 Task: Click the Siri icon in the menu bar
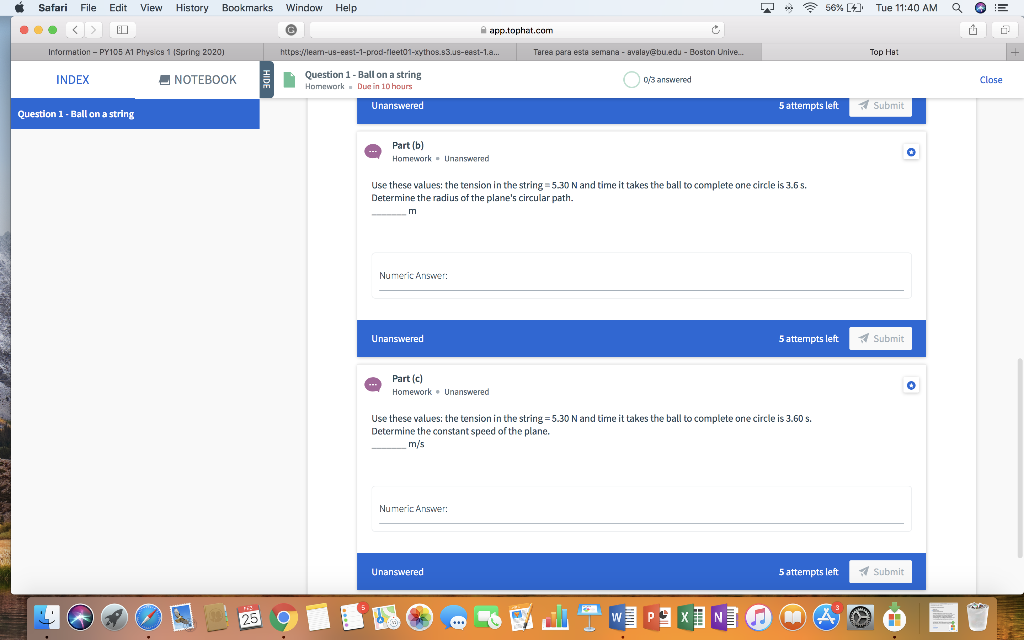[978, 7]
